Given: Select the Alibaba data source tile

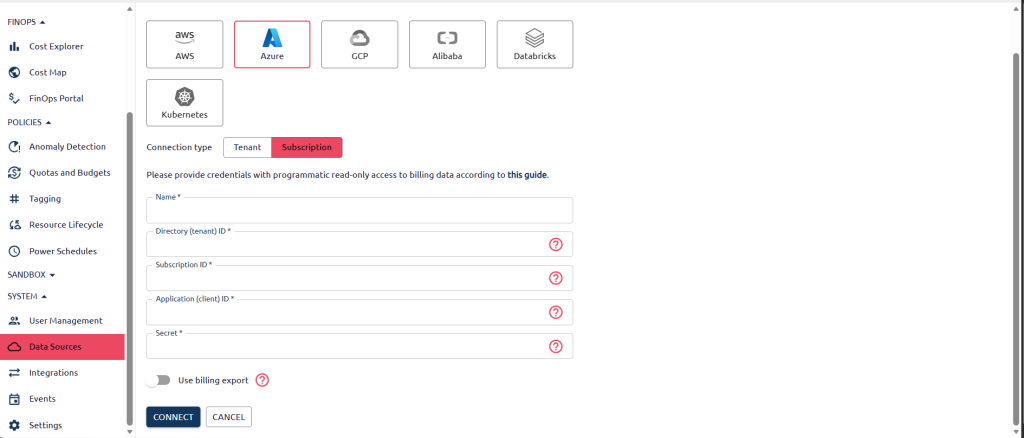Looking at the screenshot, I should click(447, 44).
